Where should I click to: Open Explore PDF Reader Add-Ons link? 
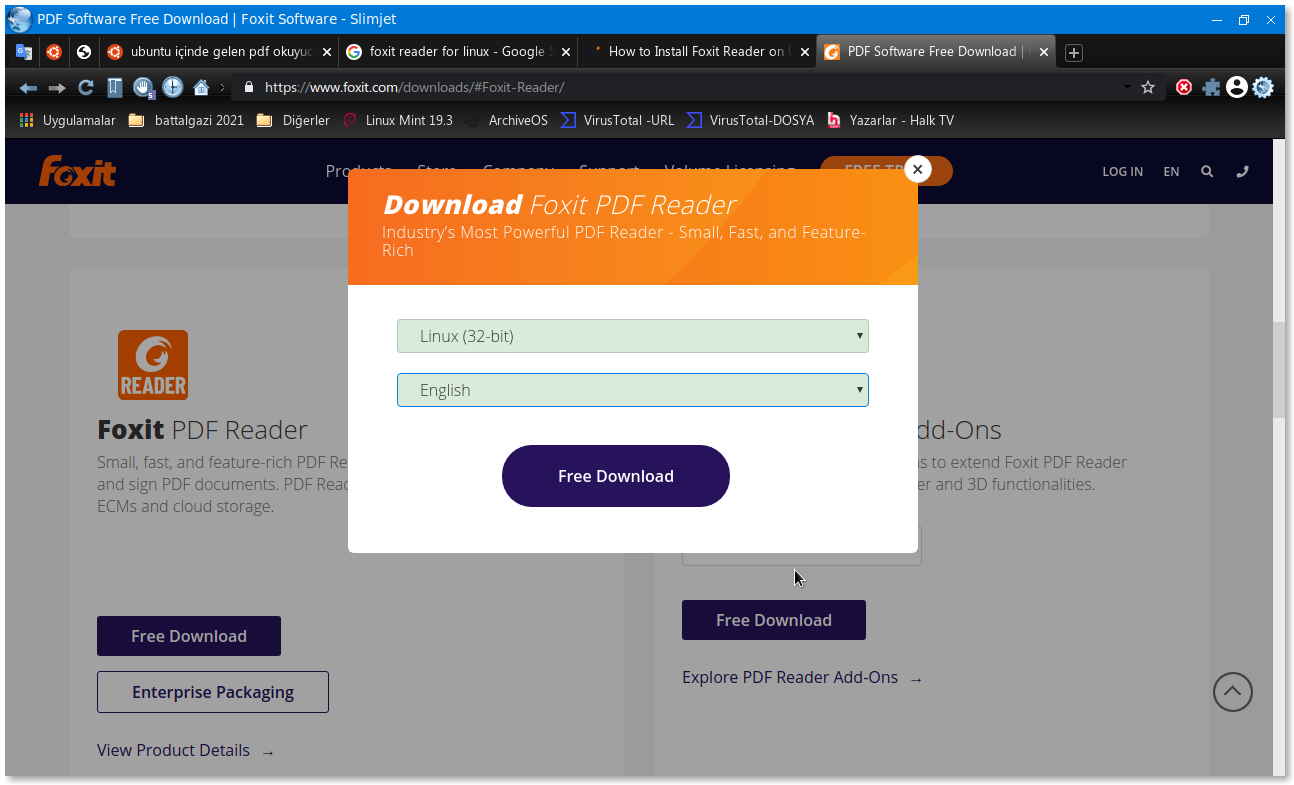tap(802, 678)
